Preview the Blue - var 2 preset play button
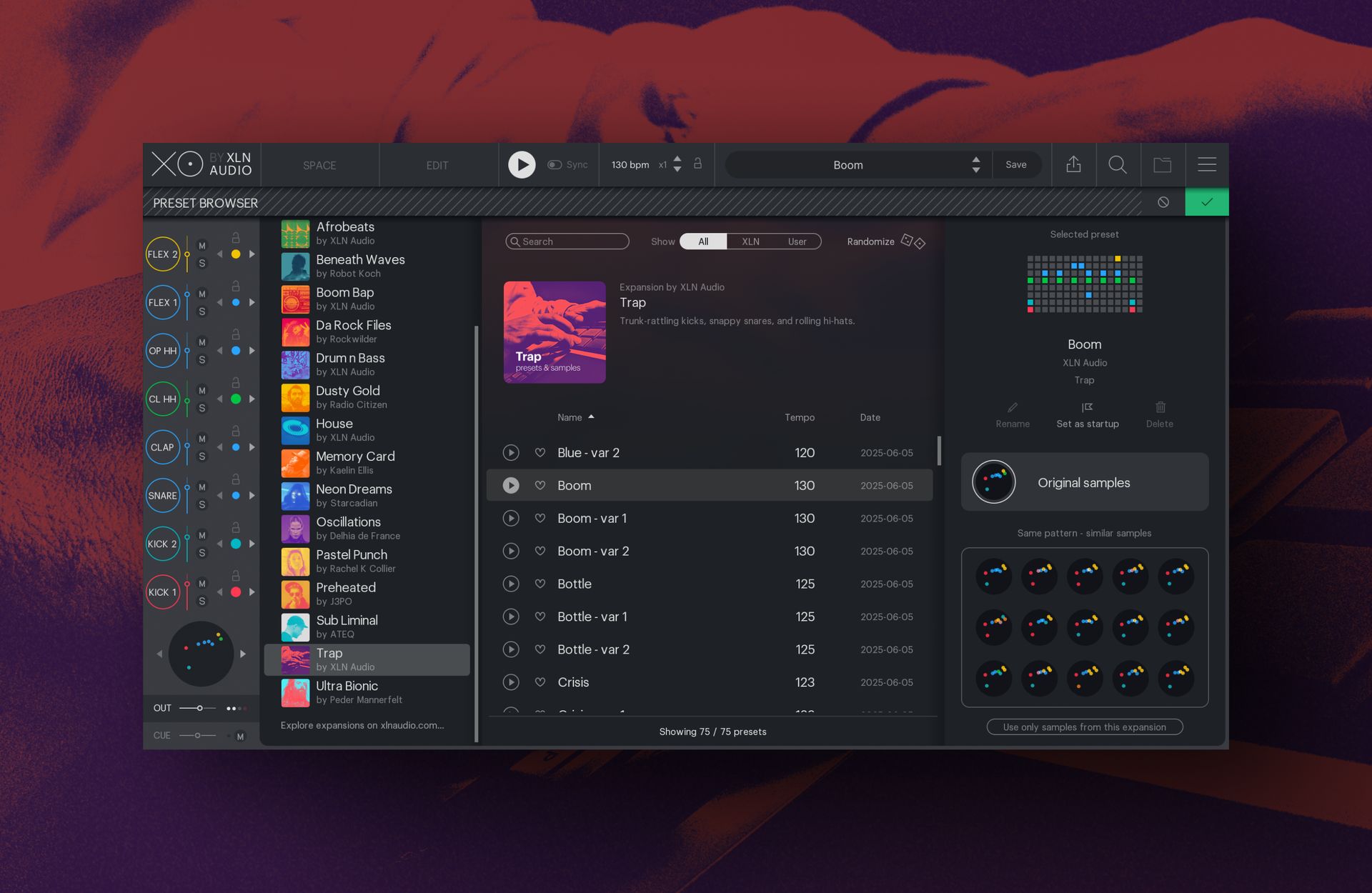 510,452
